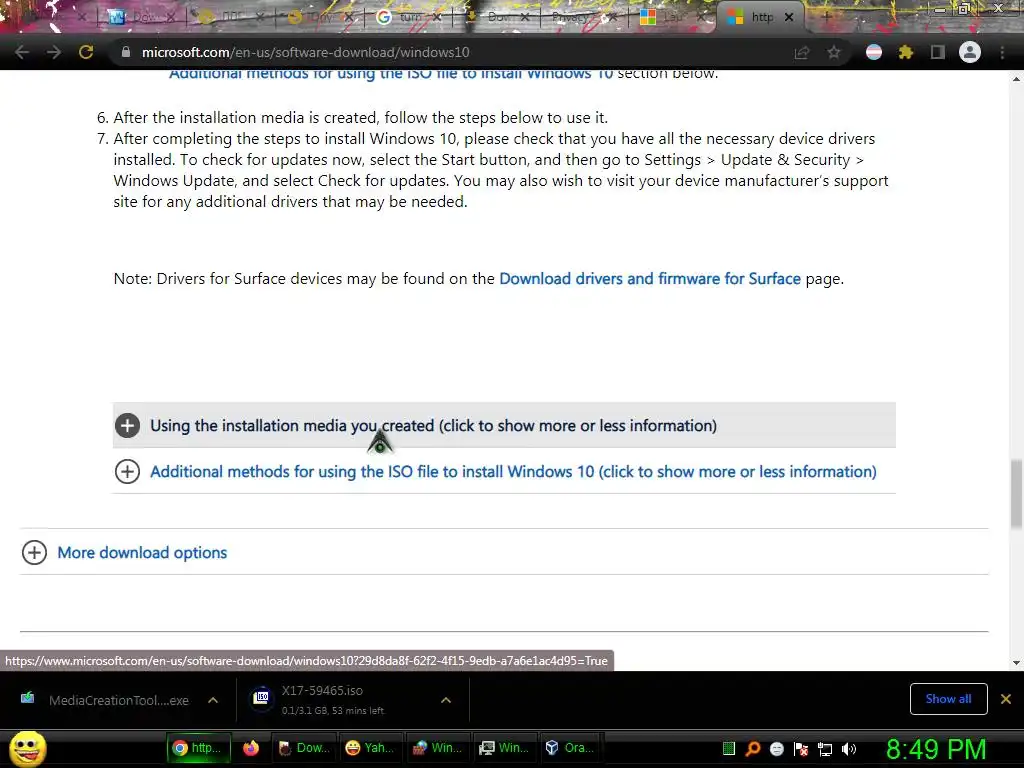Viewport: 1024px width, 768px height.
Task: Open the network tray icon
Action: click(x=825, y=749)
